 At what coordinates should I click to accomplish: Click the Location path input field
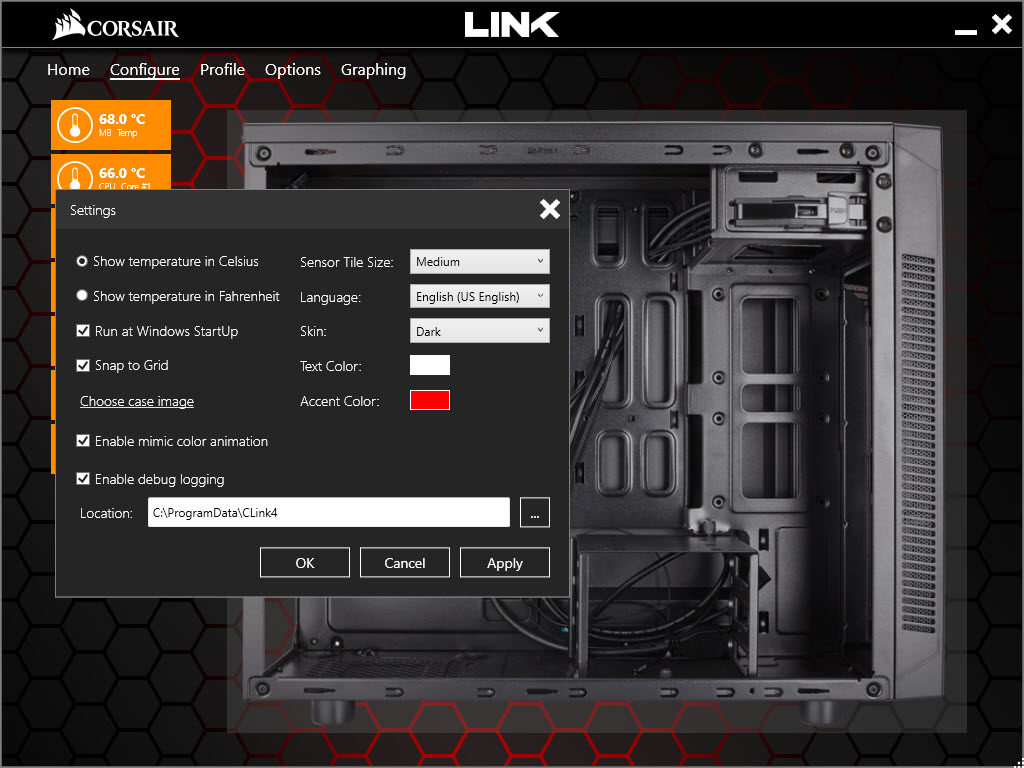tap(328, 513)
